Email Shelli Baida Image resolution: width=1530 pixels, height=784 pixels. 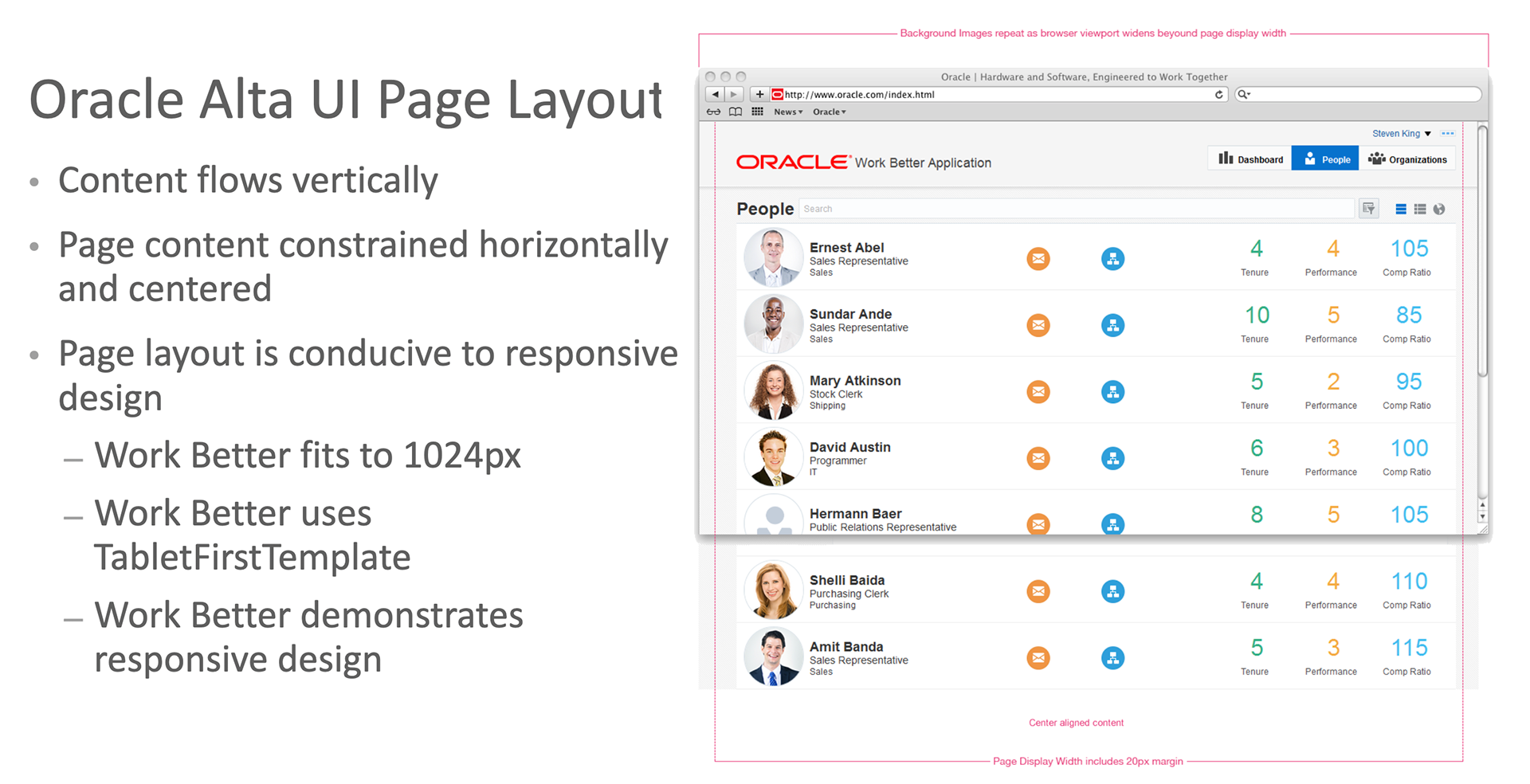pyautogui.click(x=1038, y=591)
